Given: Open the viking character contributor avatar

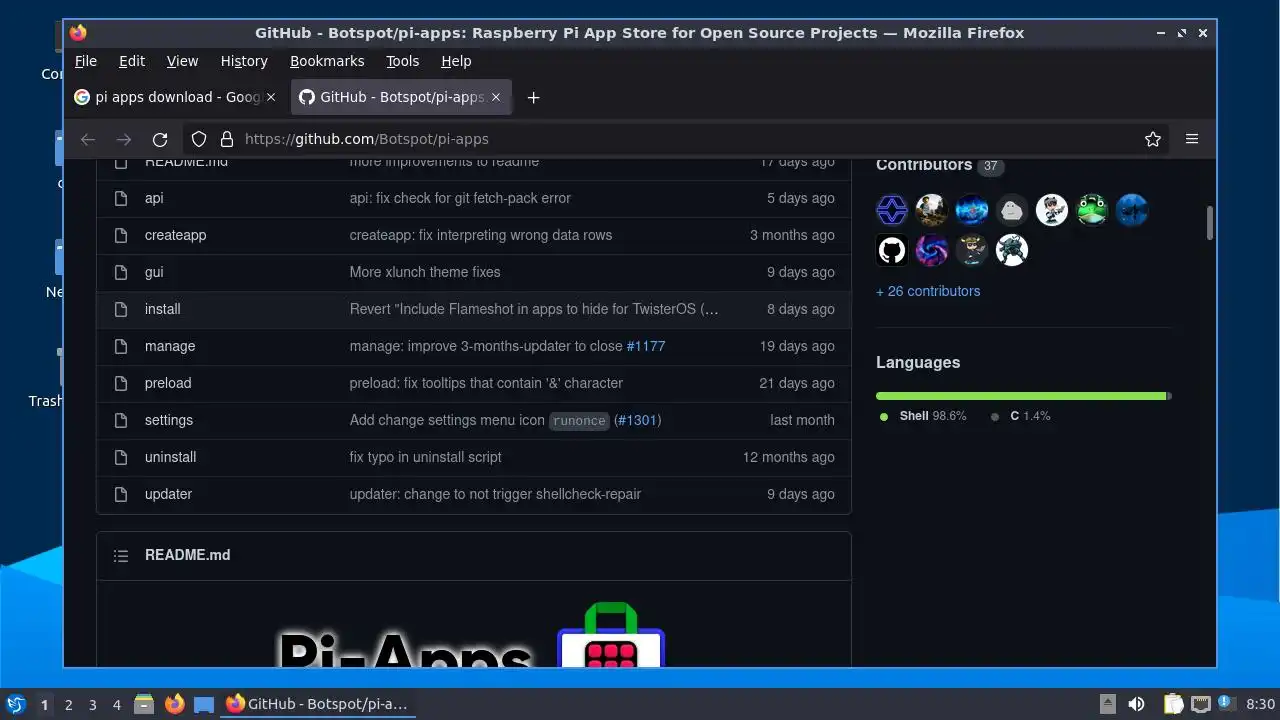Looking at the screenshot, I should coord(972,250).
